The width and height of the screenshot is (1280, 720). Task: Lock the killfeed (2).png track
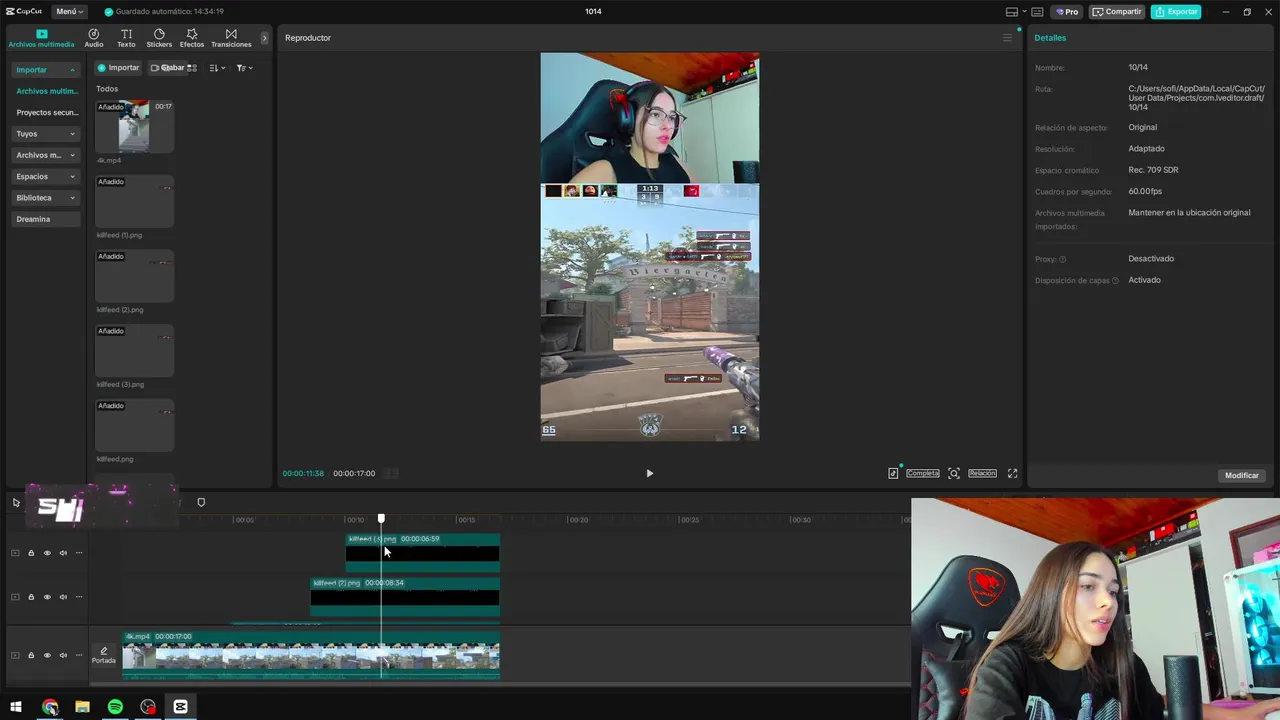pos(31,597)
